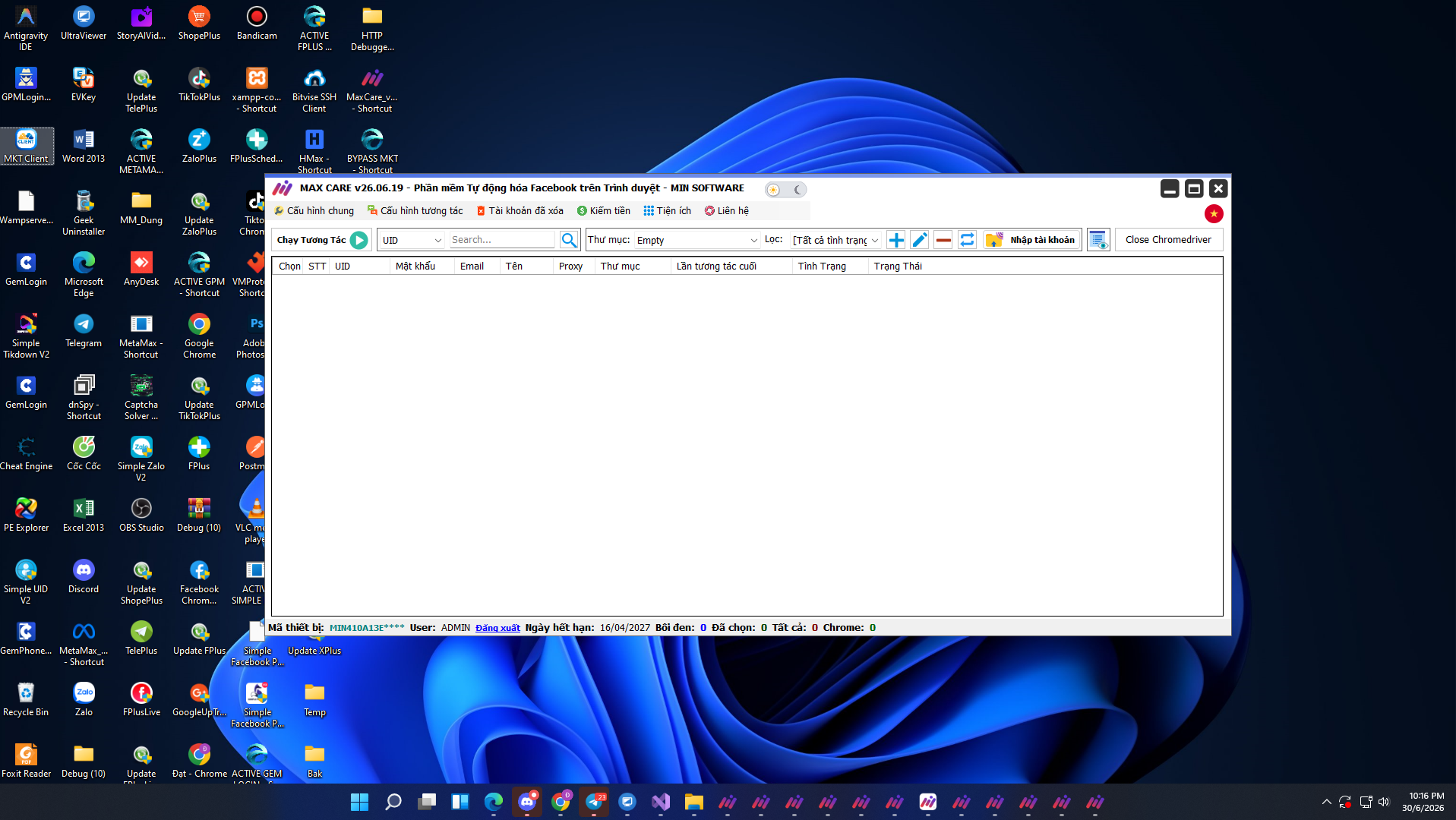Select Word 2013 desktop icon
Screen dimensions: 1456x820
[x=84, y=146]
